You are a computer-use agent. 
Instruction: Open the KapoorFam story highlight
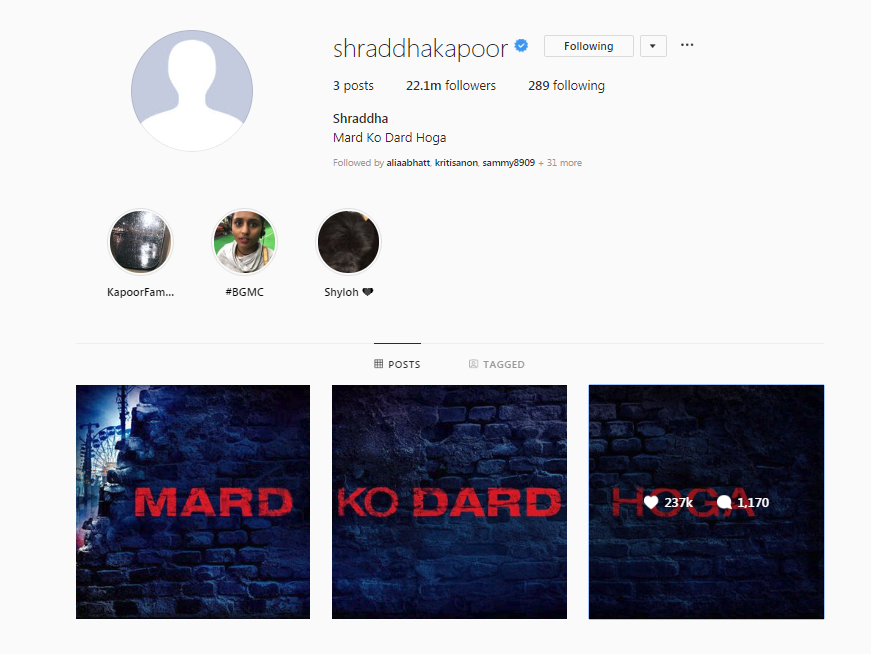[x=141, y=242]
